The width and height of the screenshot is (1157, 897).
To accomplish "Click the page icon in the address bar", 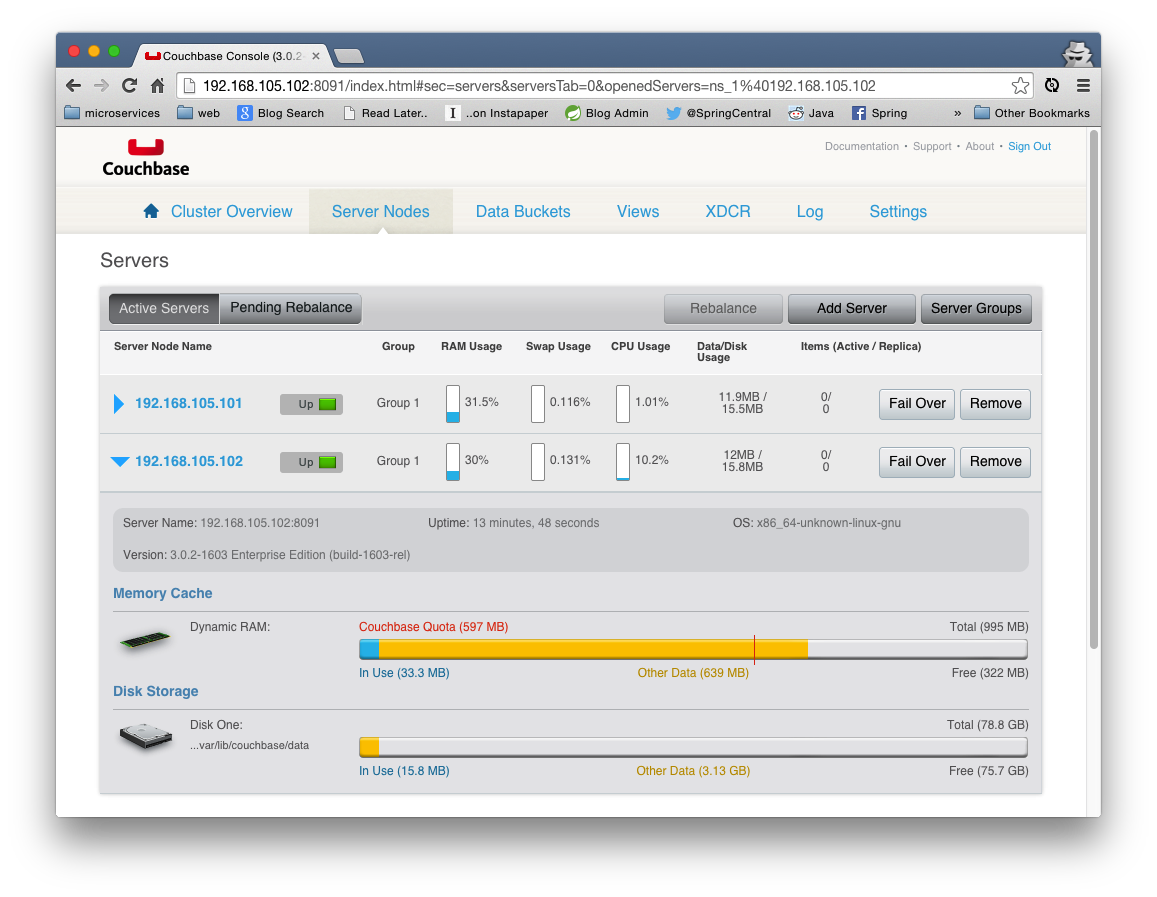I will [x=189, y=86].
